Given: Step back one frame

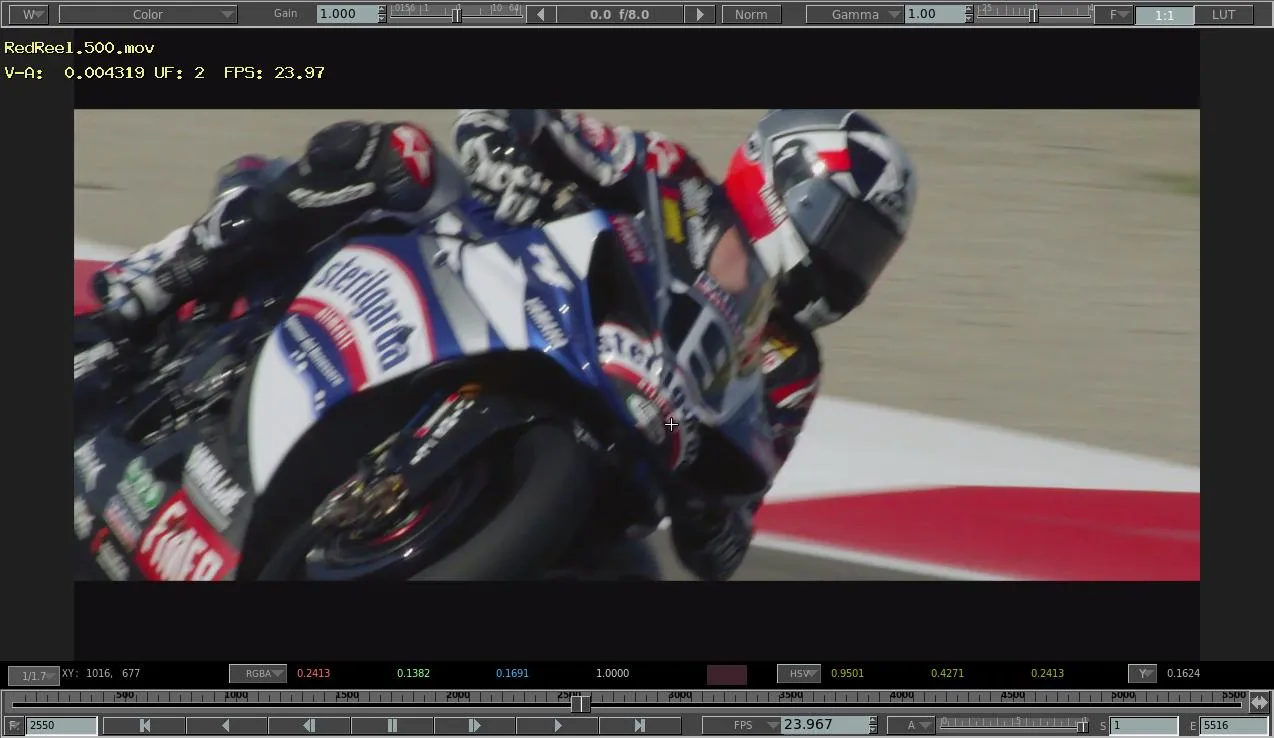Looking at the screenshot, I should 309,725.
